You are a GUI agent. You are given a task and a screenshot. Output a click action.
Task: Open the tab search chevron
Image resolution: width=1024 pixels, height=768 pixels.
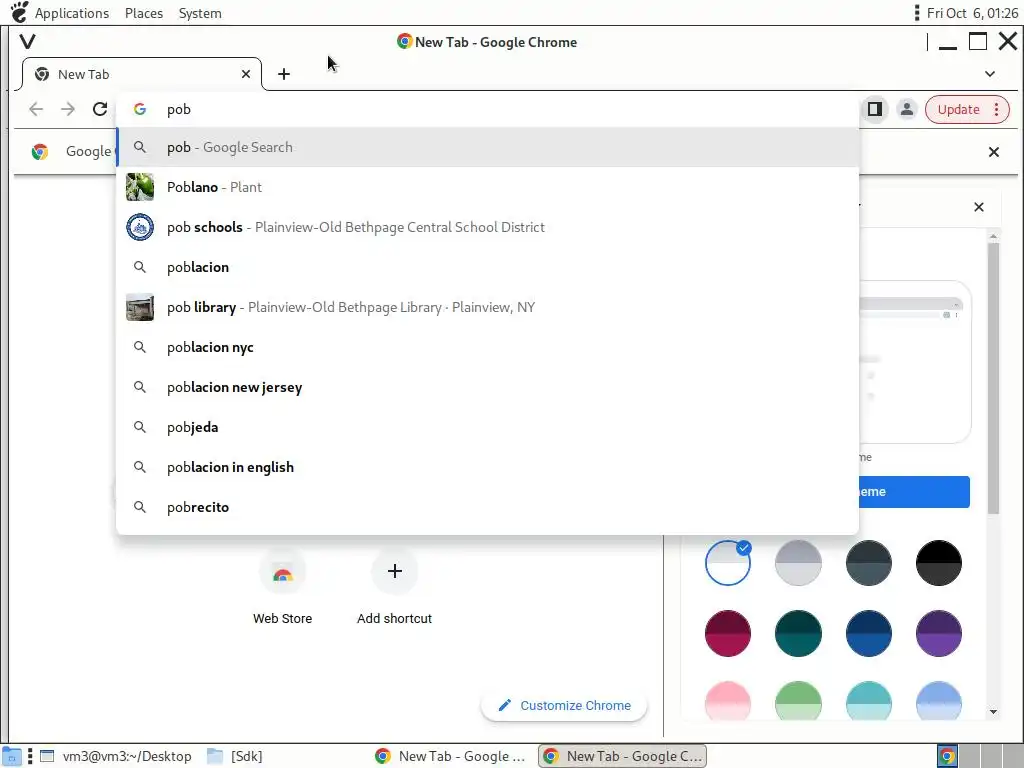990,74
